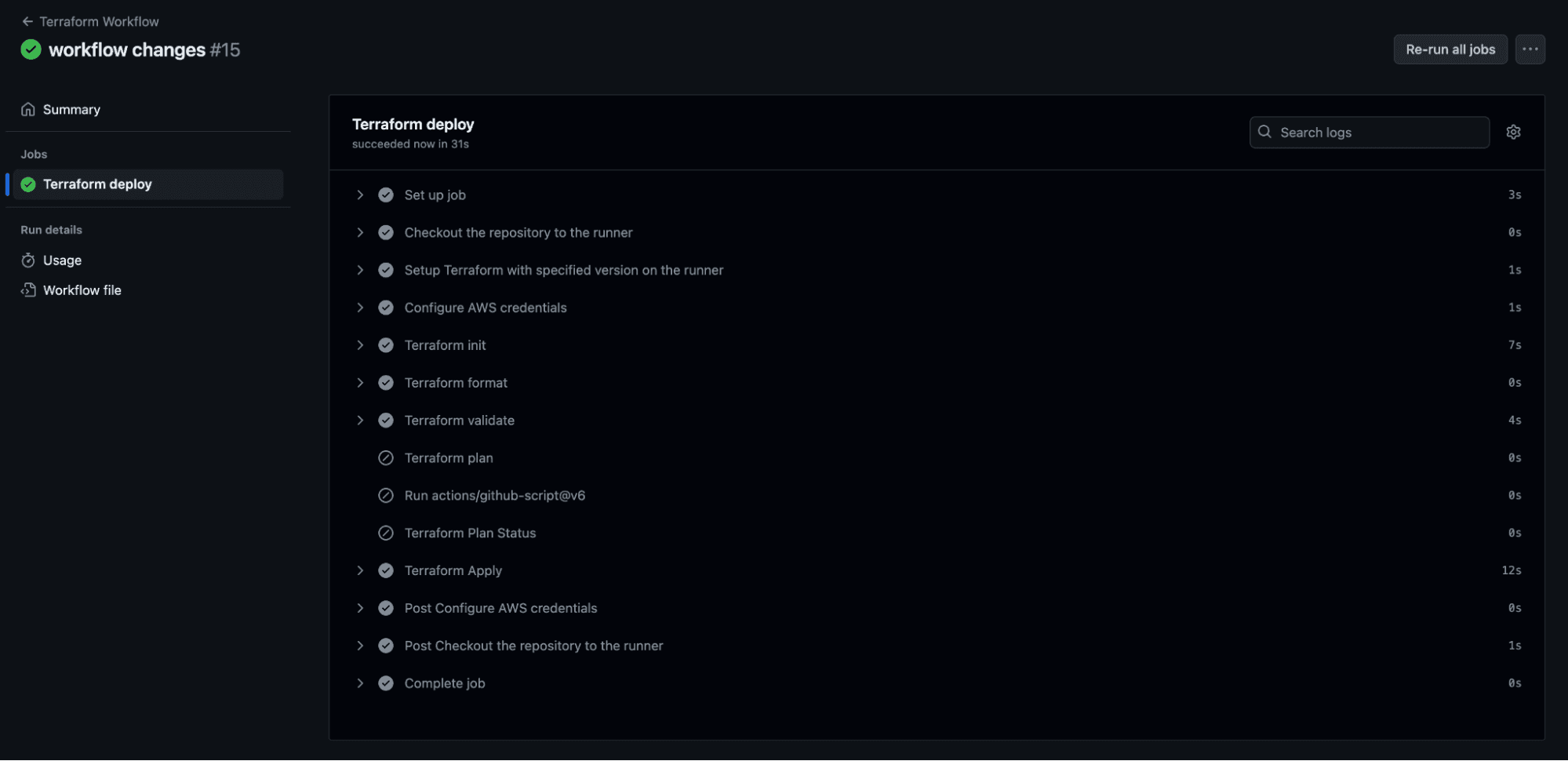Click the skipped icon beside Terraform Plan Status
Image resolution: width=1568 pixels, height=761 pixels.
(x=386, y=533)
